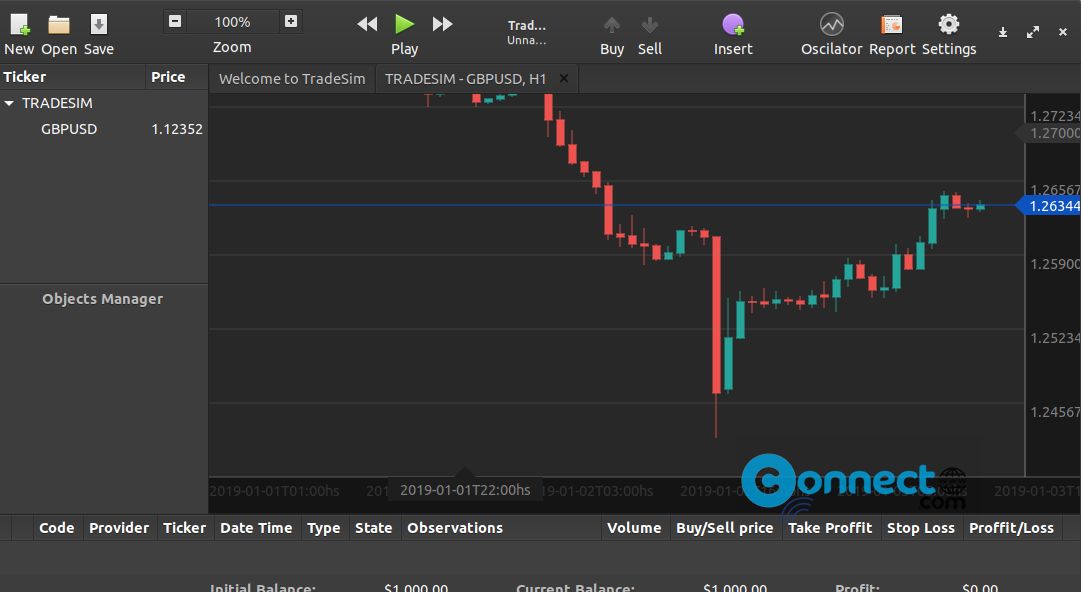Fast forward the simulation playback
The image size is (1081, 592).
click(x=442, y=24)
